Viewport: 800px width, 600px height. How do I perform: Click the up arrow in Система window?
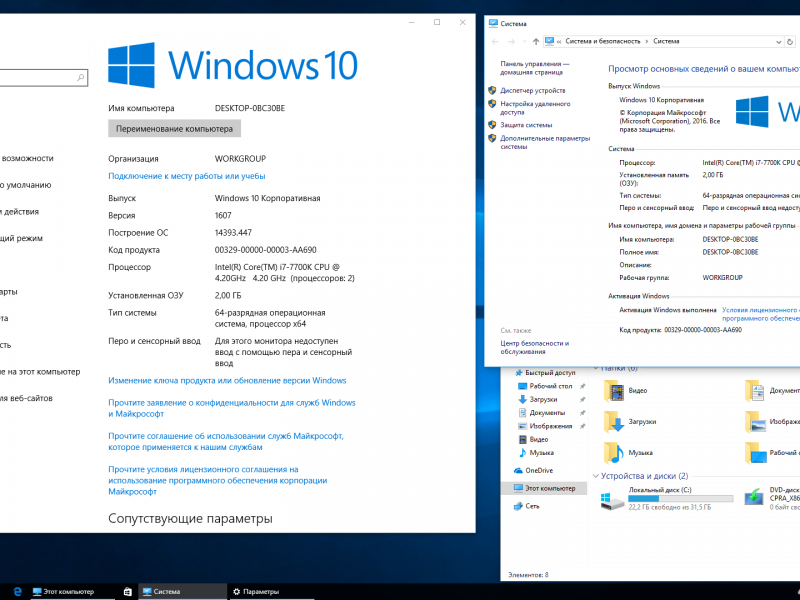536,42
